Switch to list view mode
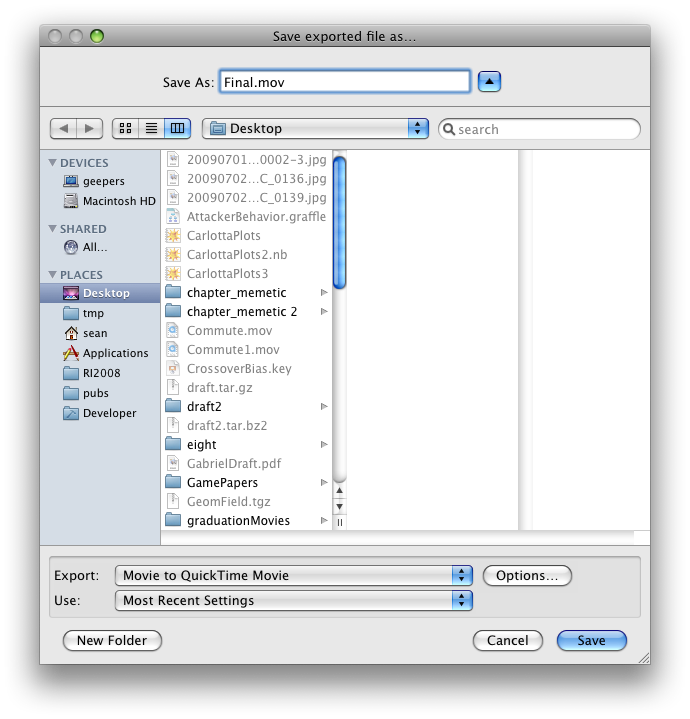Image resolution: width=690 pixels, height=719 pixels. (x=152, y=129)
